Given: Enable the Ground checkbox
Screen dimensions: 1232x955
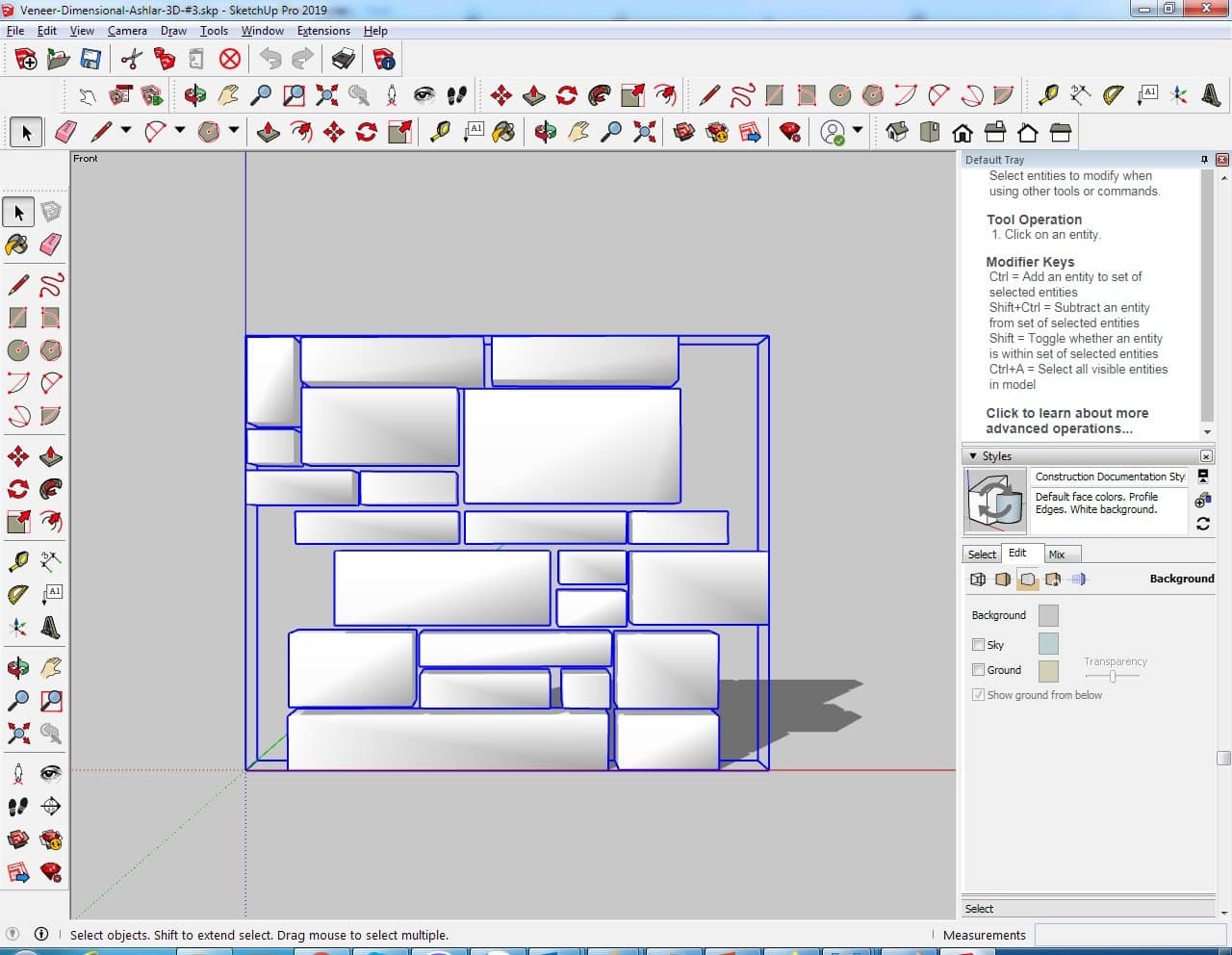Looking at the screenshot, I should coord(978,670).
